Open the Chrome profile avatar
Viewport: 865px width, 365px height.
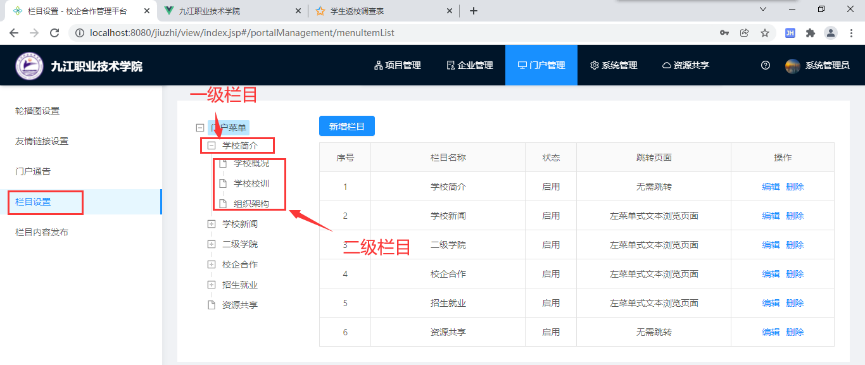click(830, 33)
